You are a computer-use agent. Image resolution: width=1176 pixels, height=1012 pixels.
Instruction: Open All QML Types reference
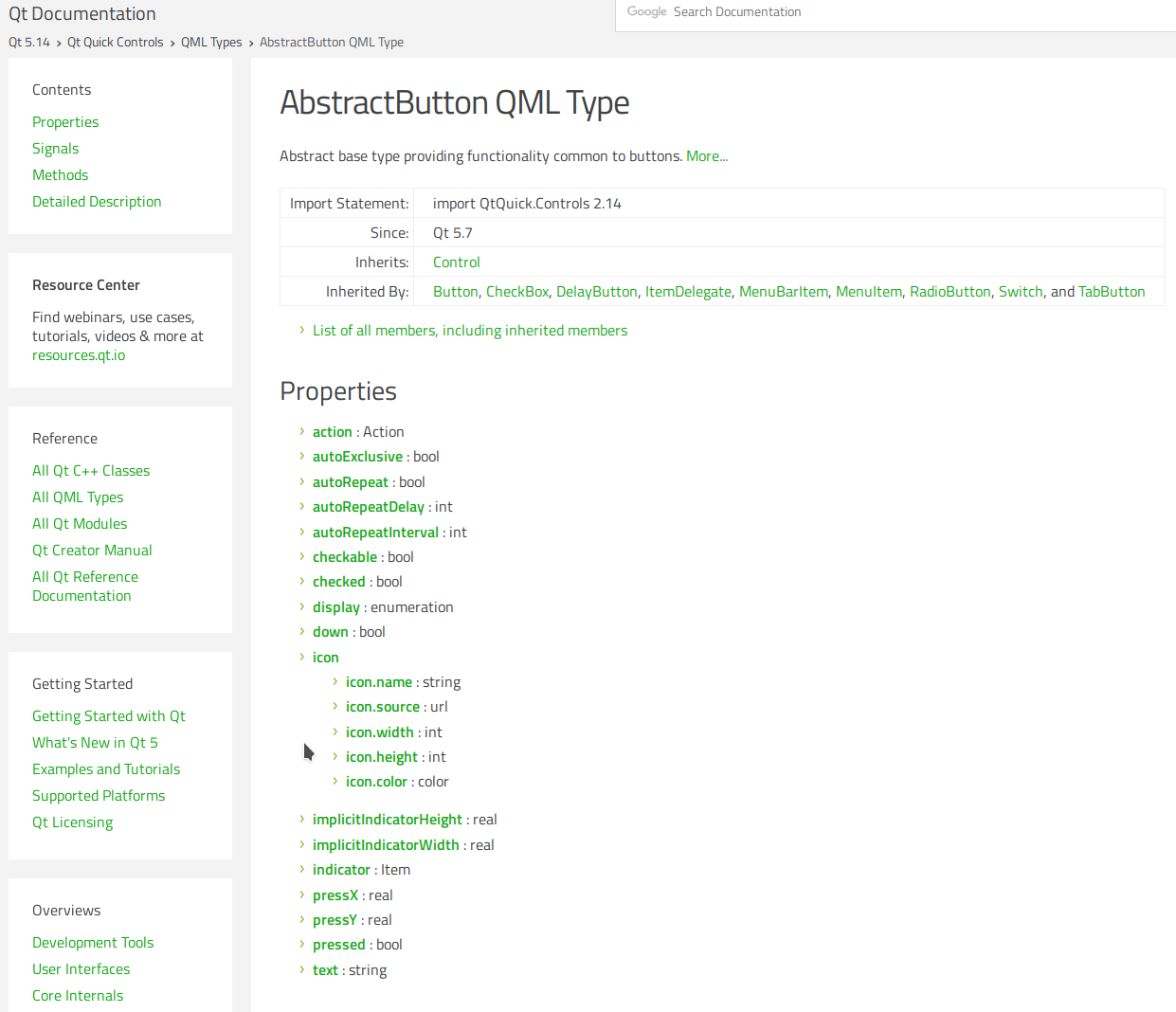pyautogui.click(x=78, y=497)
